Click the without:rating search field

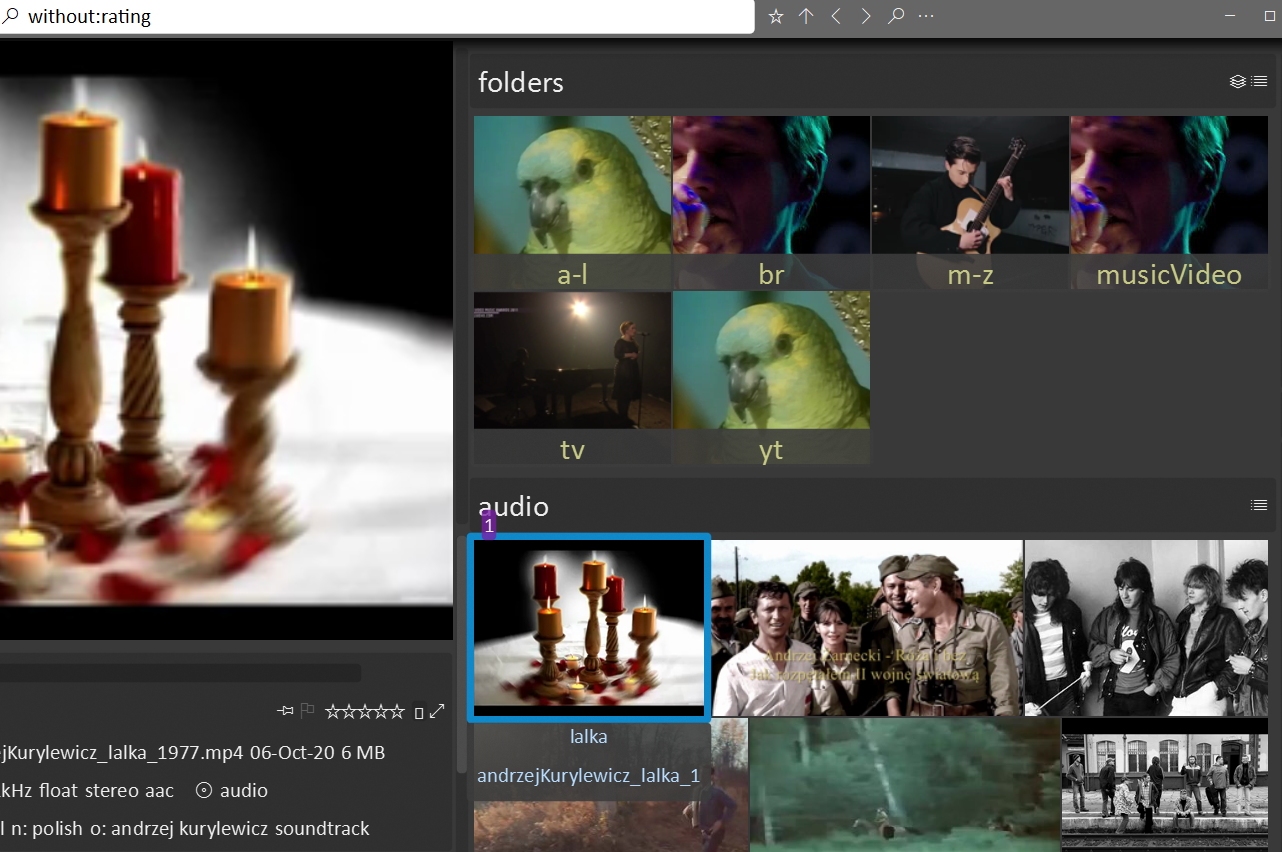tap(377, 17)
